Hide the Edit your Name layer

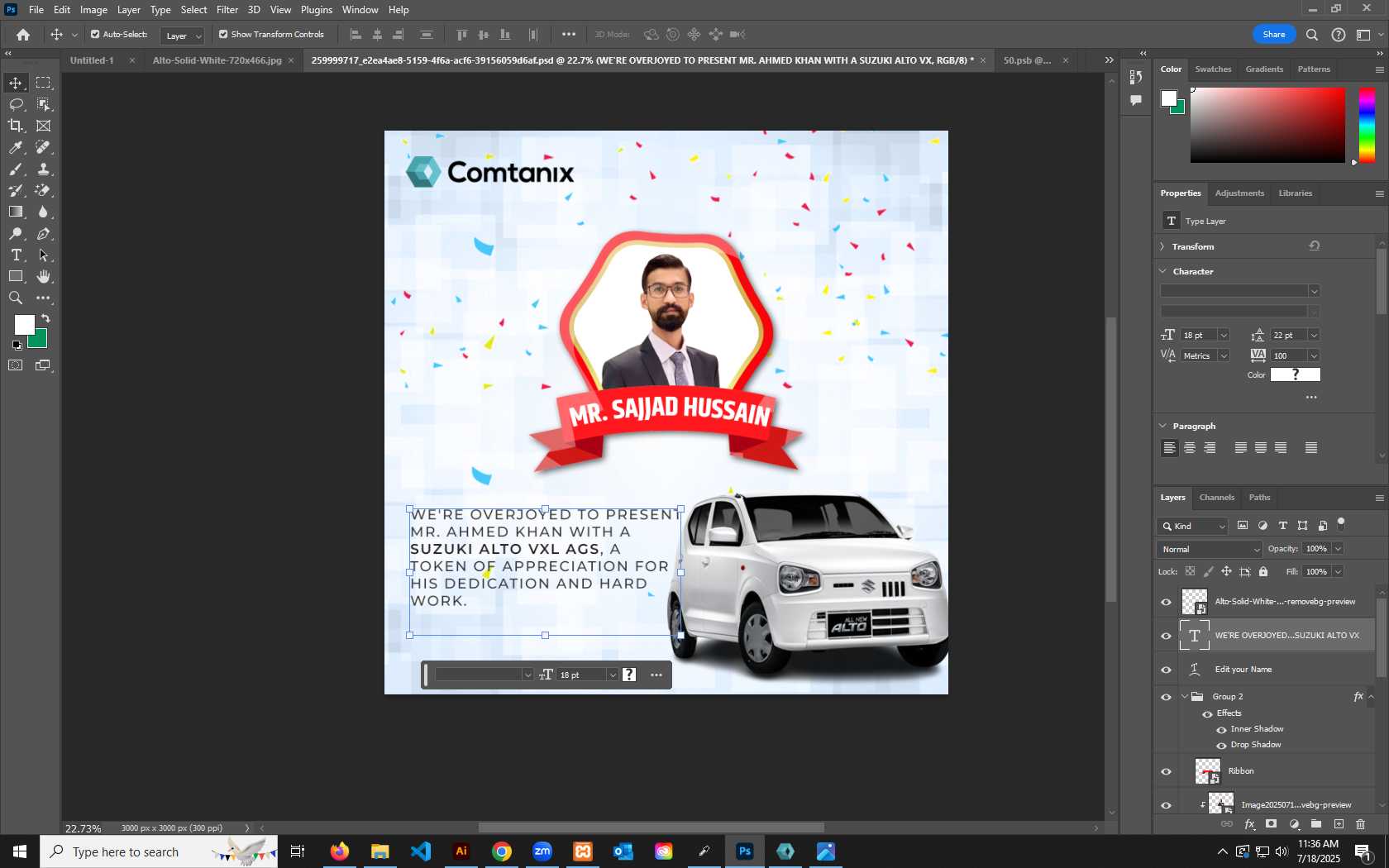[x=1167, y=670]
